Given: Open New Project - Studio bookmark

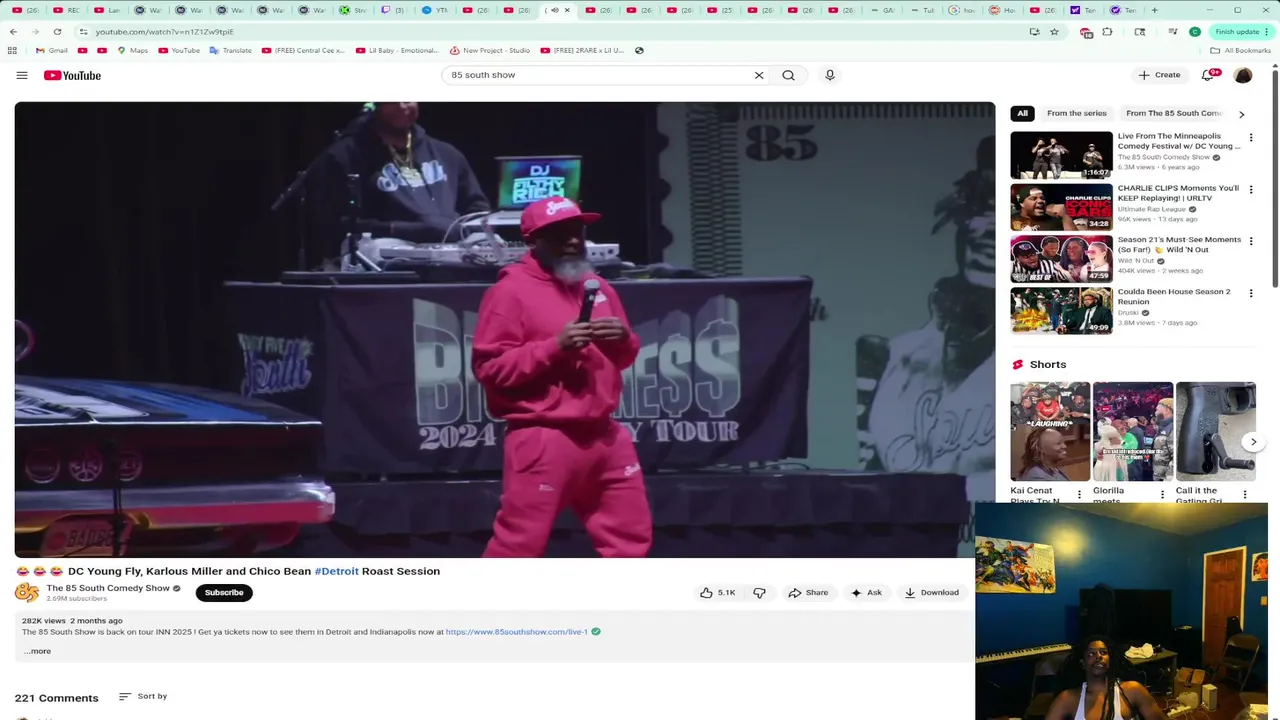Looking at the screenshot, I should pos(490,50).
